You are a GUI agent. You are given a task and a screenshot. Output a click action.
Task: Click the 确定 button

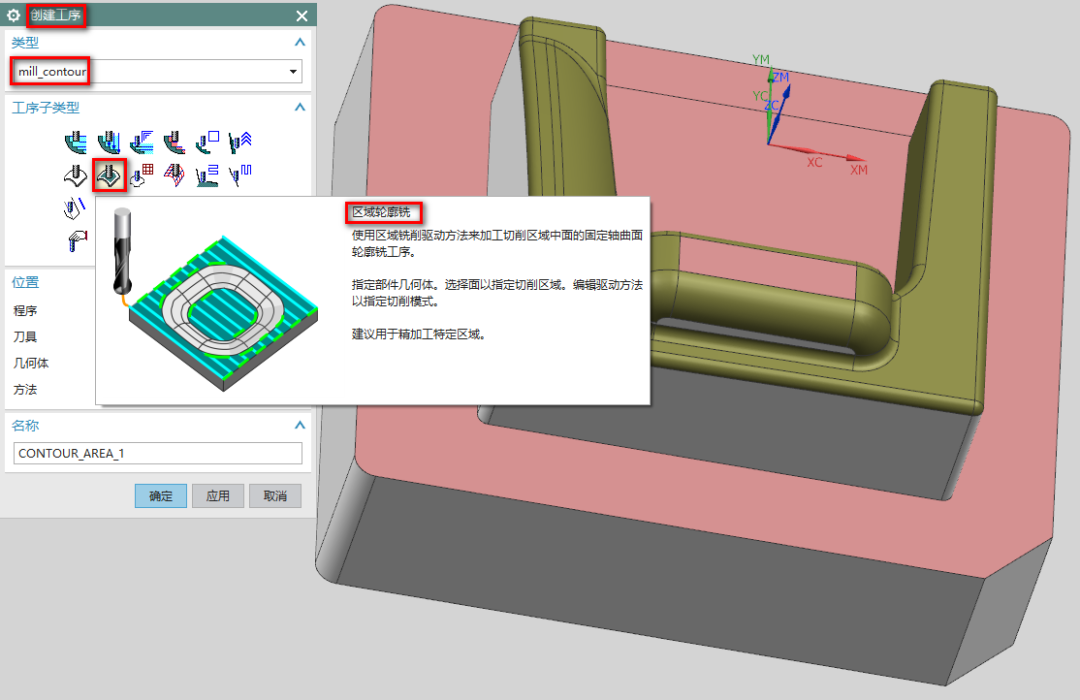coord(161,496)
